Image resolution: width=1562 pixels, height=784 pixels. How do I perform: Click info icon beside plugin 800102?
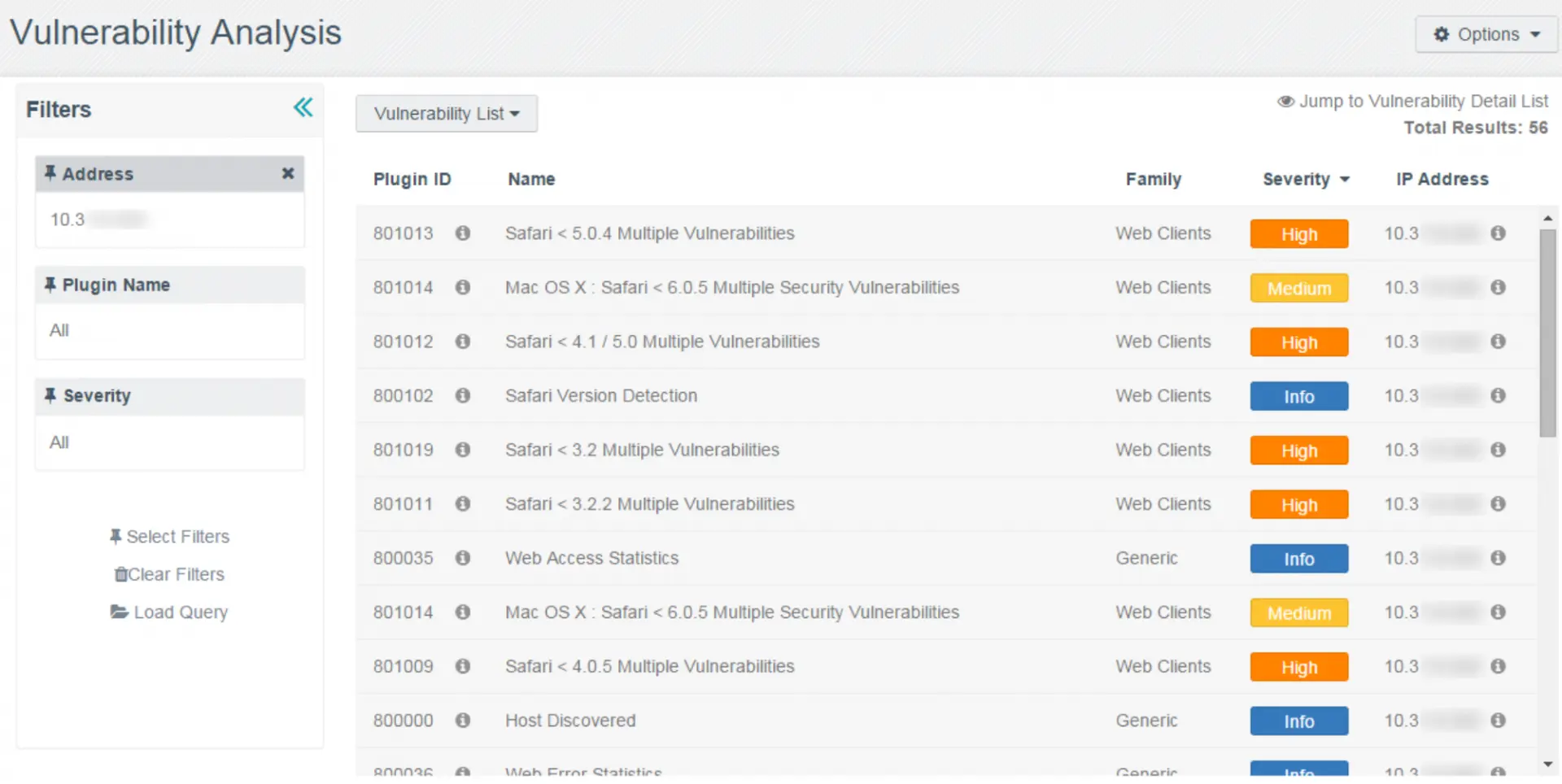(462, 395)
